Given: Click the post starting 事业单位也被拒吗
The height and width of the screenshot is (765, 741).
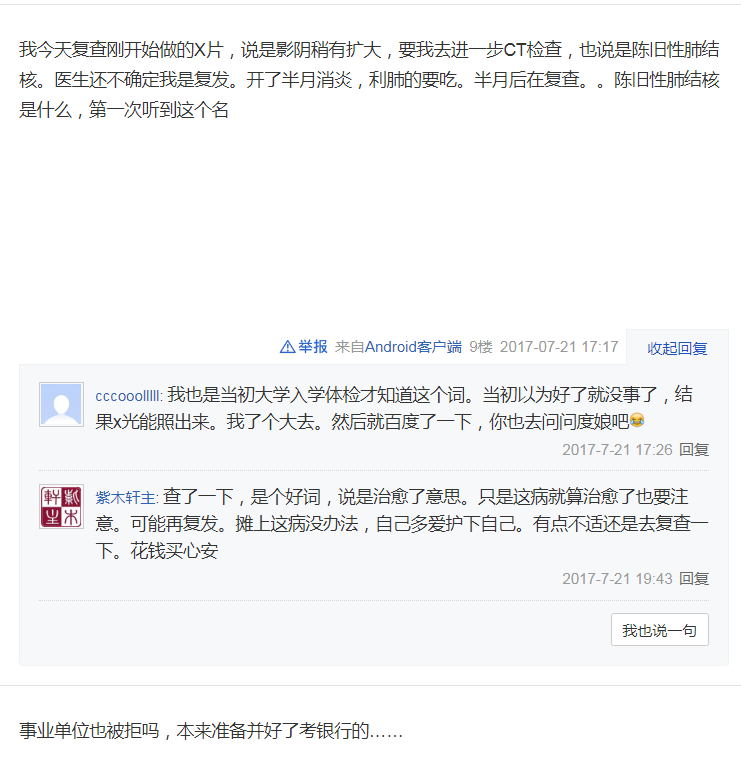Looking at the screenshot, I should [x=211, y=731].
